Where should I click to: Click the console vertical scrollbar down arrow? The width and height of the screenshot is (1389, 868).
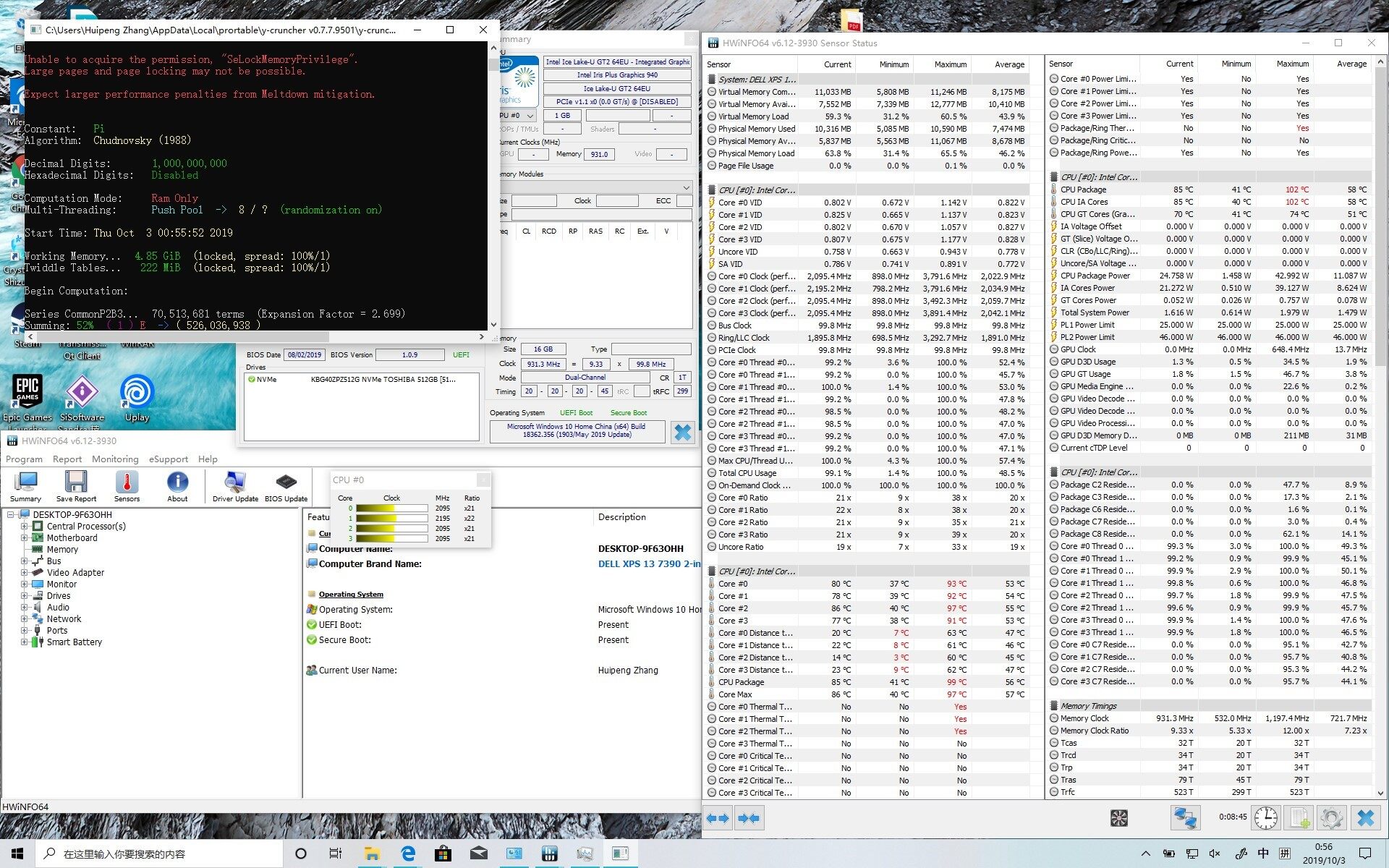(x=493, y=325)
